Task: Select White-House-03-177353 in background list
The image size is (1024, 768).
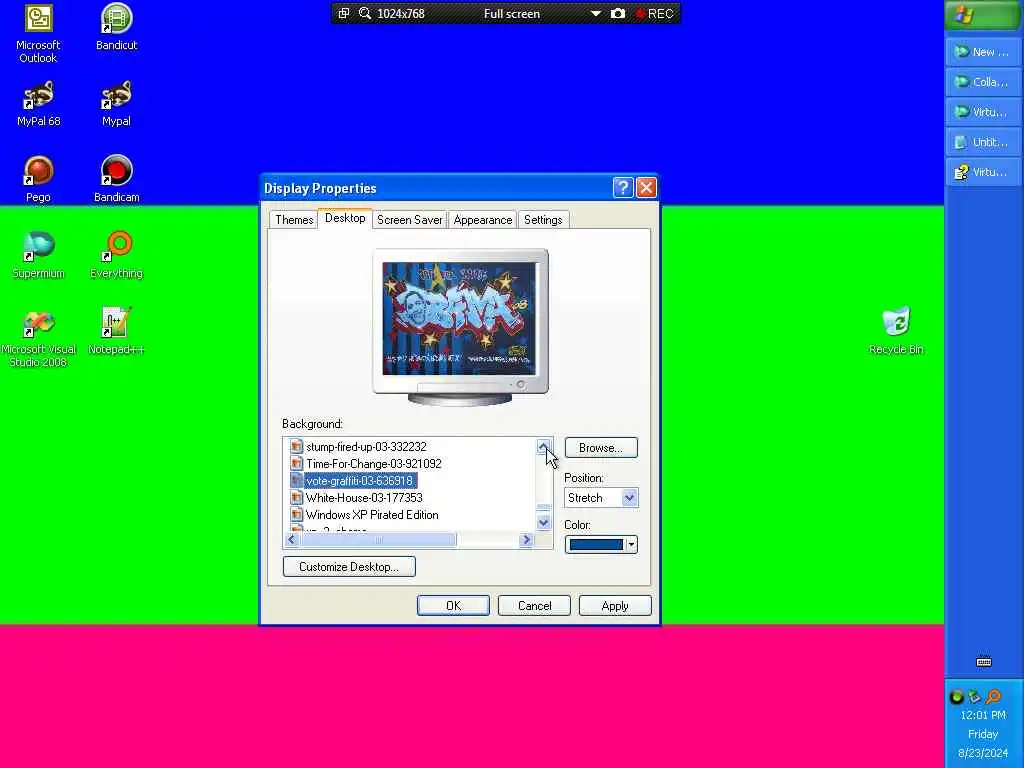Action: click(x=364, y=498)
